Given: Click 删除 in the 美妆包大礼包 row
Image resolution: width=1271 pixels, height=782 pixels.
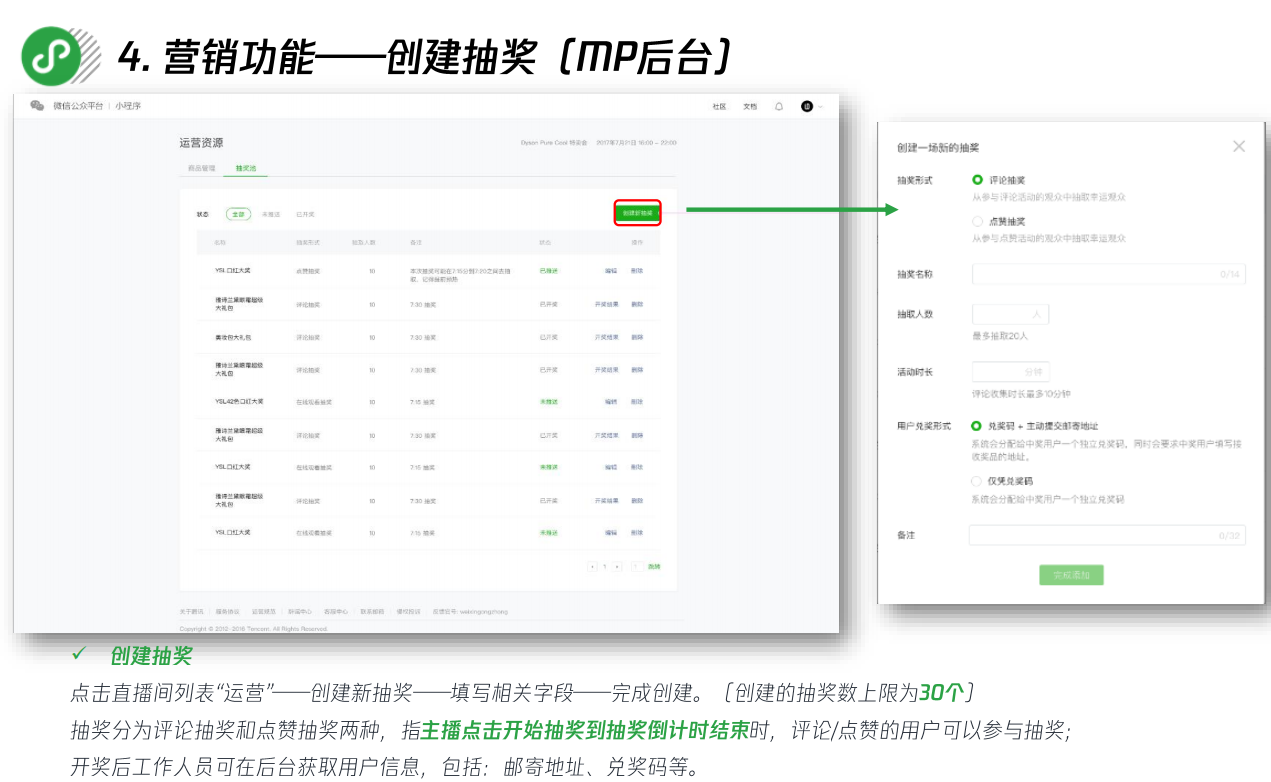Looking at the screenshot, I should 637,337.
